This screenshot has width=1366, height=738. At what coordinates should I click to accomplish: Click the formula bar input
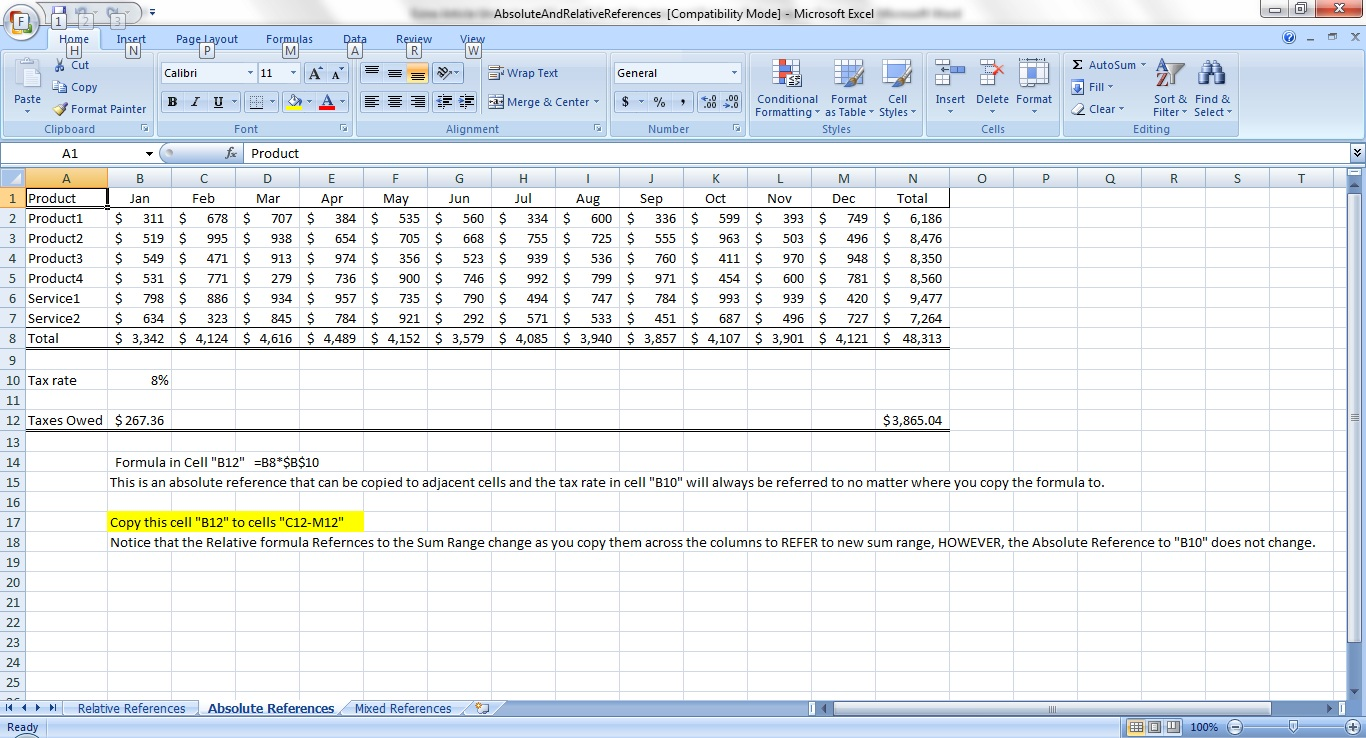tap(795, 153)
